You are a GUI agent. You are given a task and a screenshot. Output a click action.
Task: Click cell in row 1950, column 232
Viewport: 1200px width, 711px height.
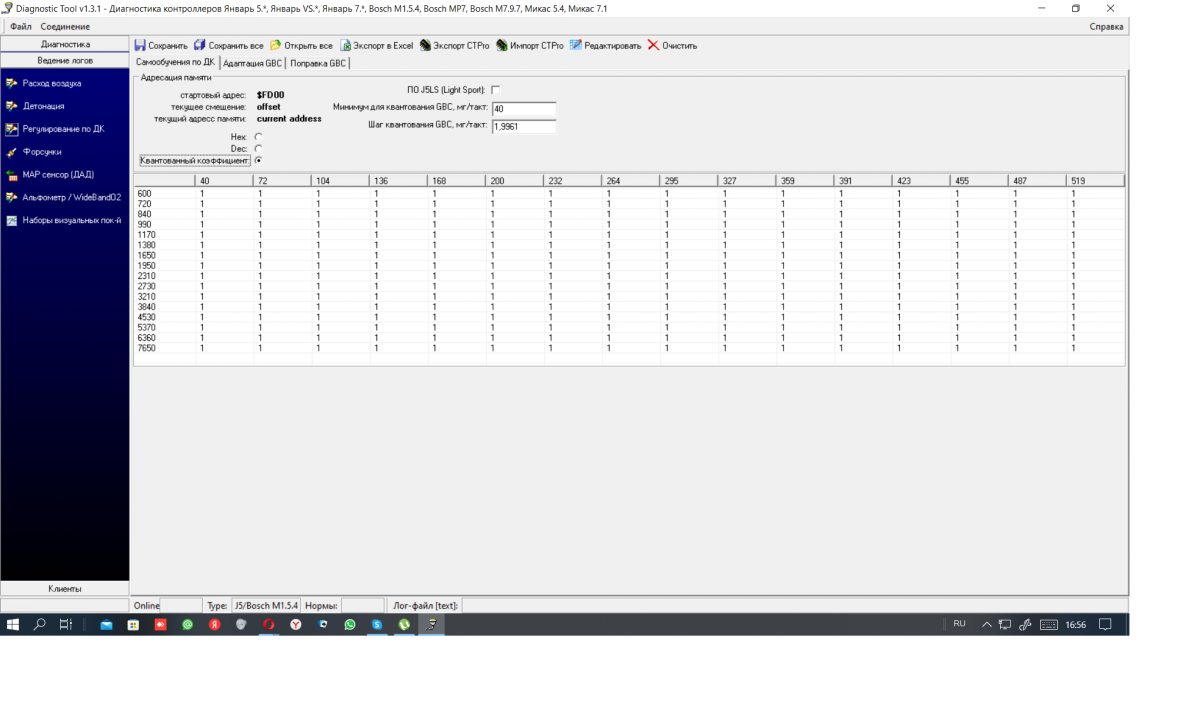572,265
